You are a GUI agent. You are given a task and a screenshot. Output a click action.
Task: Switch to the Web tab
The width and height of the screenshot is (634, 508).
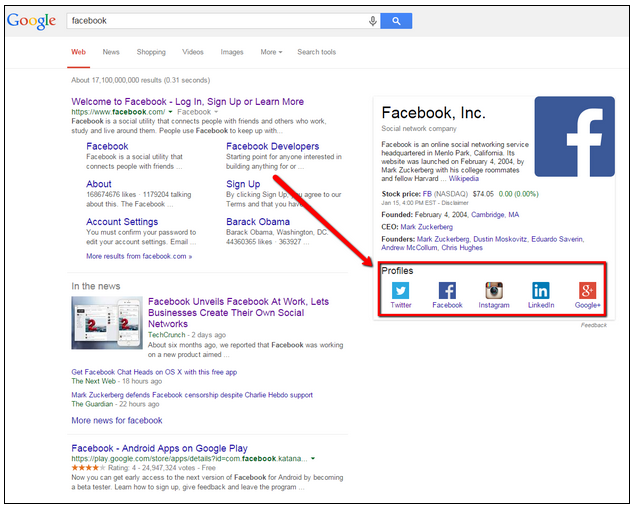[x=78, y=52]
